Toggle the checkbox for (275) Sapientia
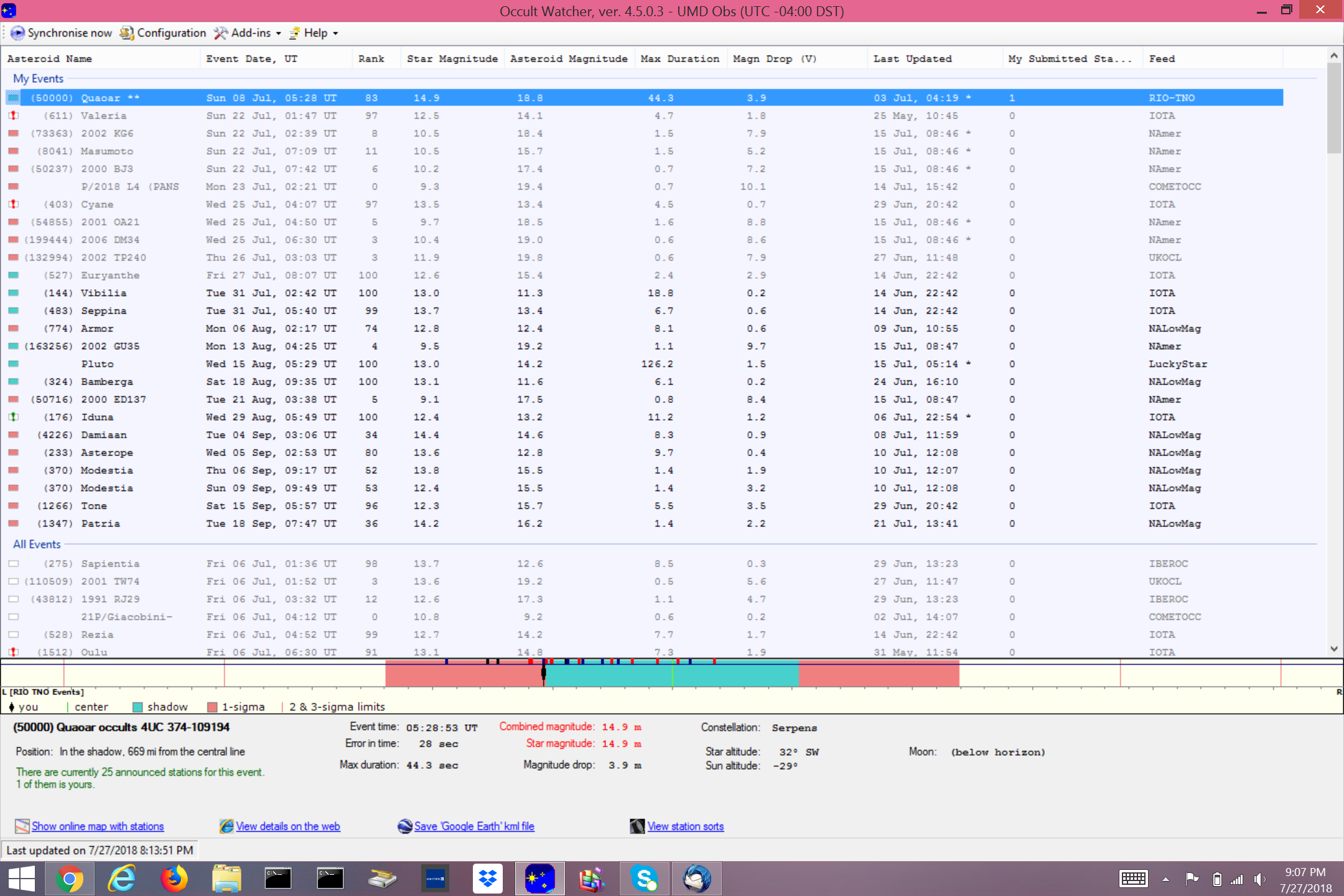Screen dimensions: 1344x896 [13, 564]
